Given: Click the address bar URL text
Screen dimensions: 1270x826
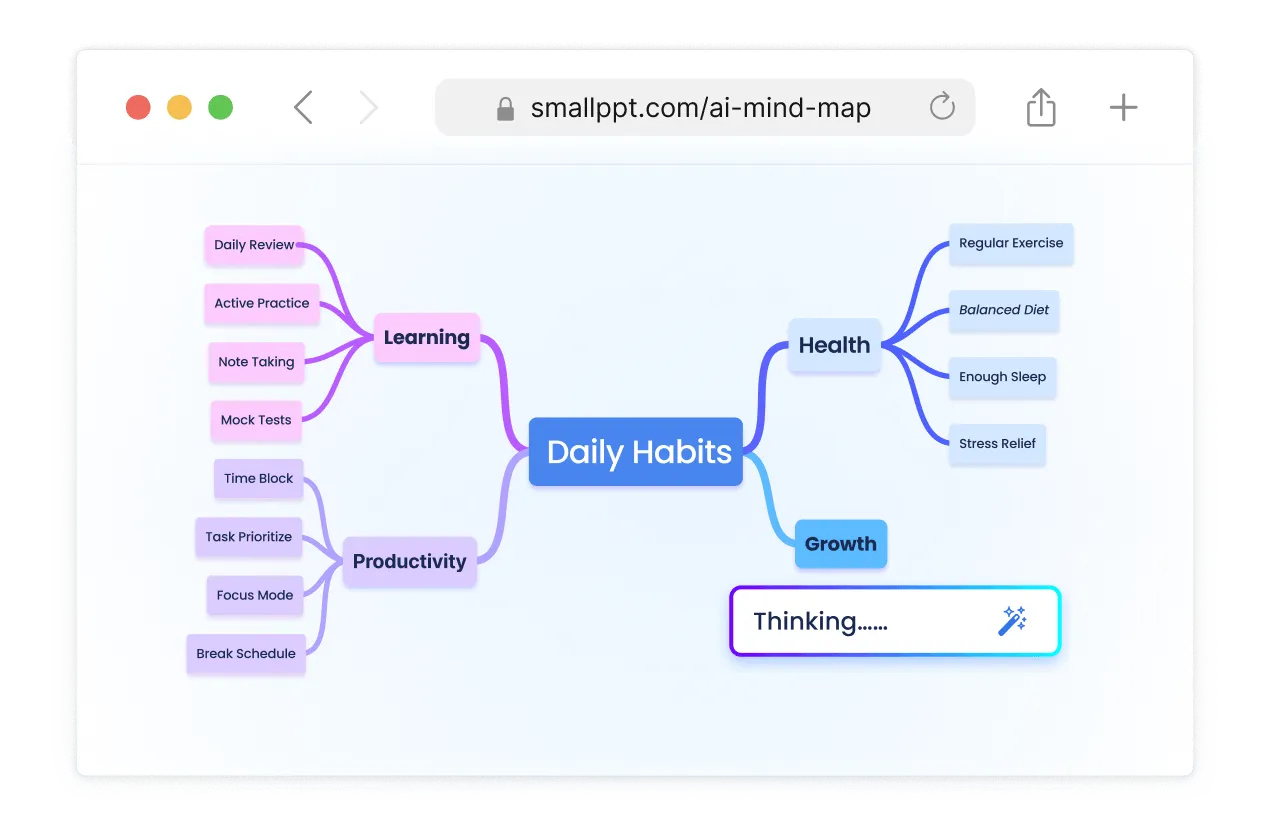Looking at the screenshot, I should (700, 107).
